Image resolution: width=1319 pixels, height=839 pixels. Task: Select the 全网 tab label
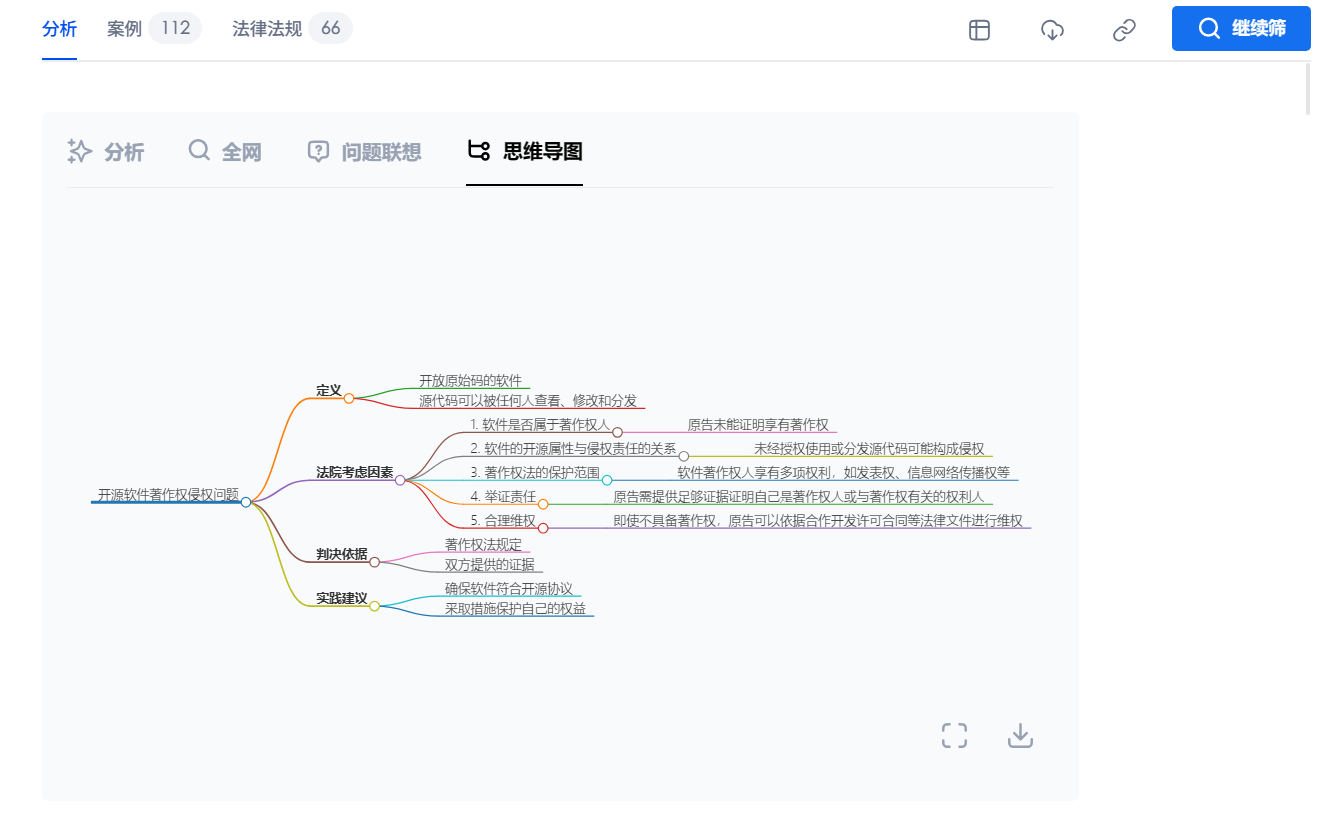(241, 151)
